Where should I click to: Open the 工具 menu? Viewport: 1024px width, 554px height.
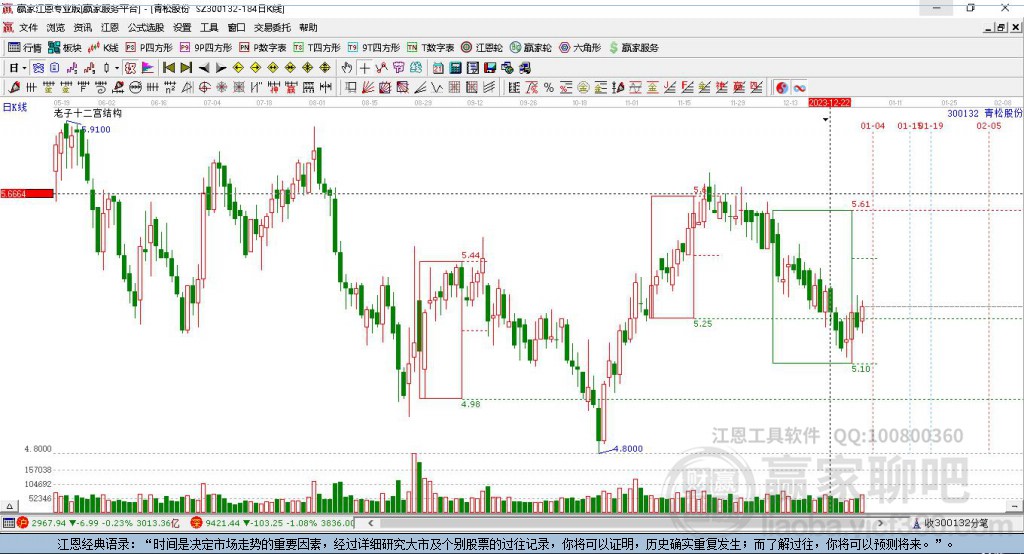point(209,27)
